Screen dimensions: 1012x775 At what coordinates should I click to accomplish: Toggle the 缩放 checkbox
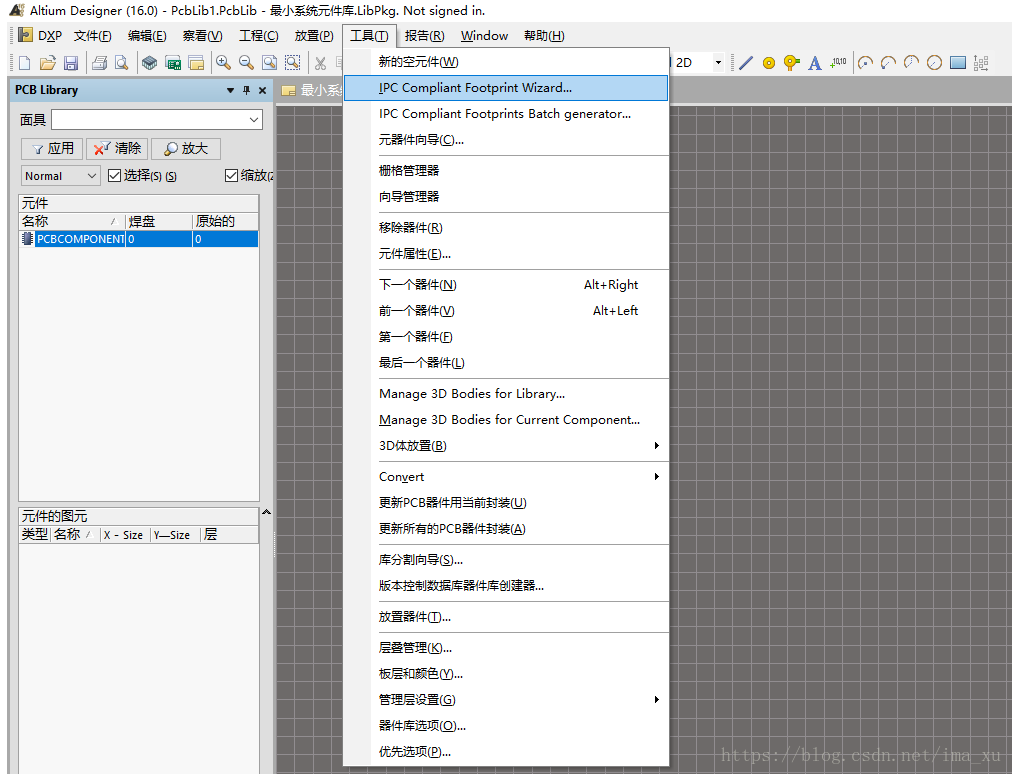coord(232,176)
